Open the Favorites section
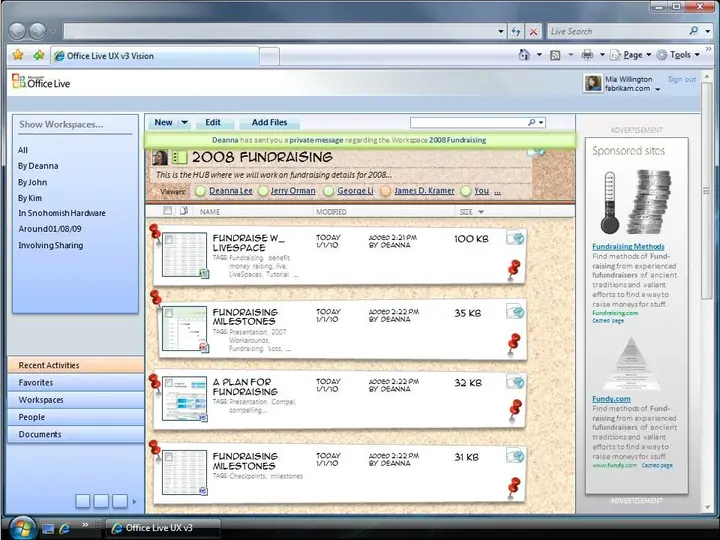Image resolution: width=720 pixels, height=540 pixels. pos(75,382)
